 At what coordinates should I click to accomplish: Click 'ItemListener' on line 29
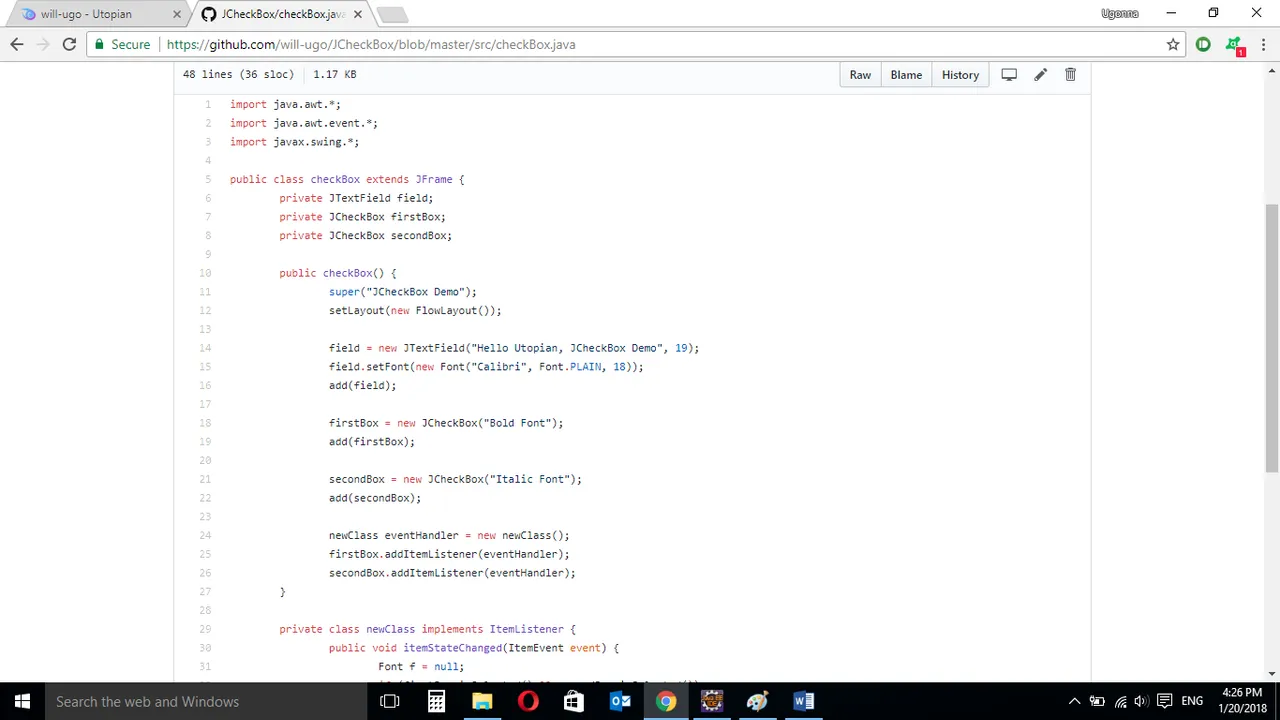pos(526,629)
